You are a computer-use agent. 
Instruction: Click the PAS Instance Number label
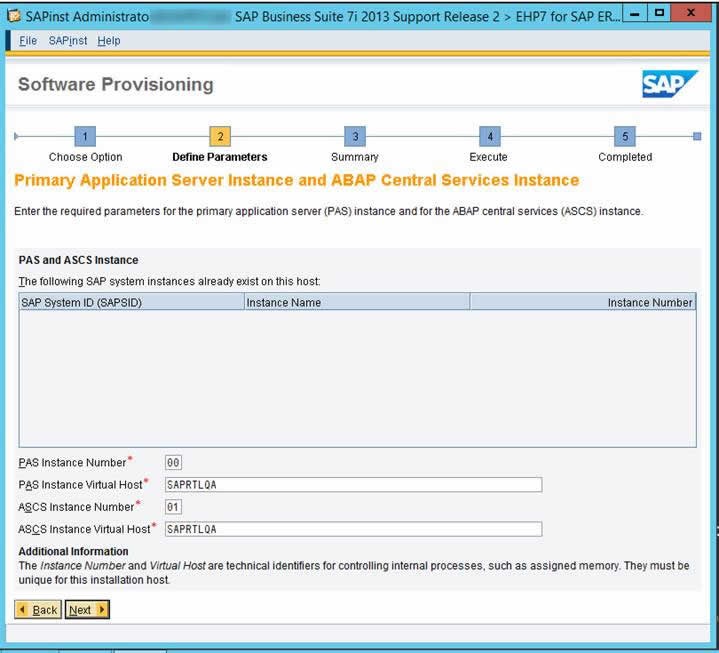72,463
